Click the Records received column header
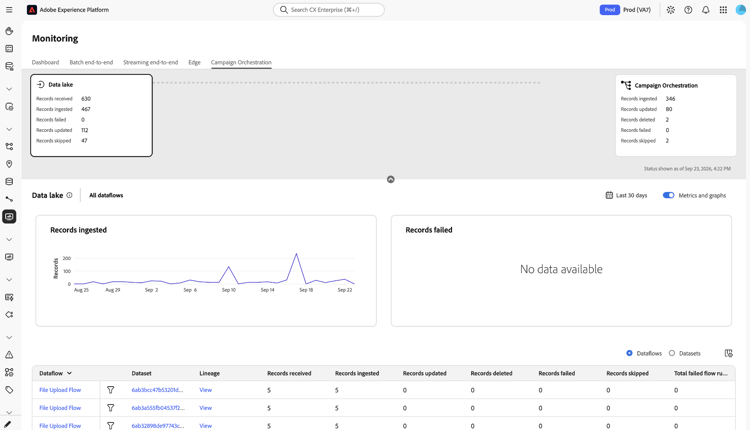Image resolution: width=750 pixels, height=430 pixels. [289, 373]
